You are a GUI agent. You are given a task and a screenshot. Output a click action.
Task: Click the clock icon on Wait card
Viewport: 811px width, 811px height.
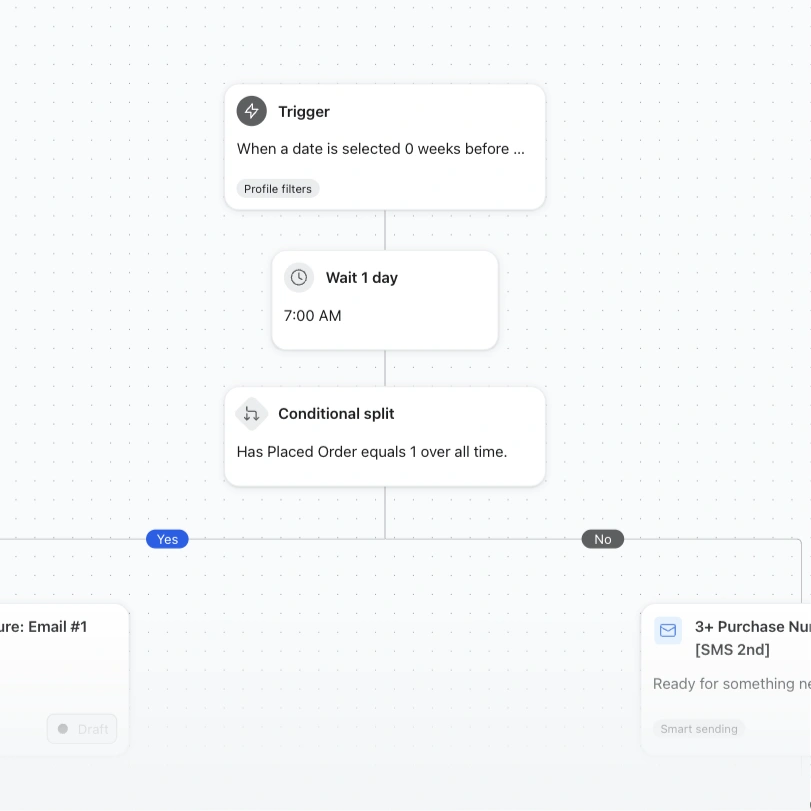pos(298,278)
